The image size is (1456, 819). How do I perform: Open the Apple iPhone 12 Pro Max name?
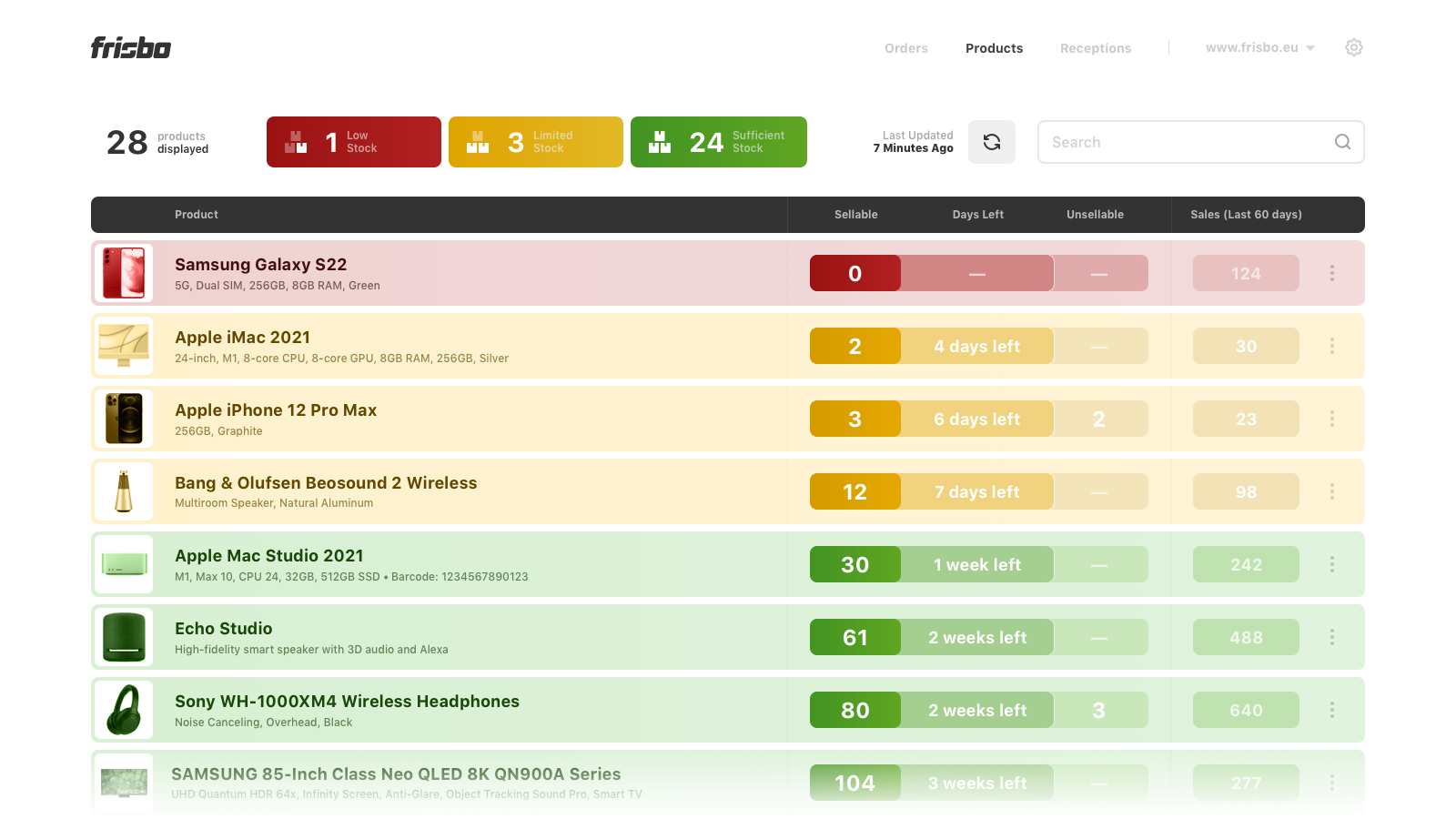(276, 410)
